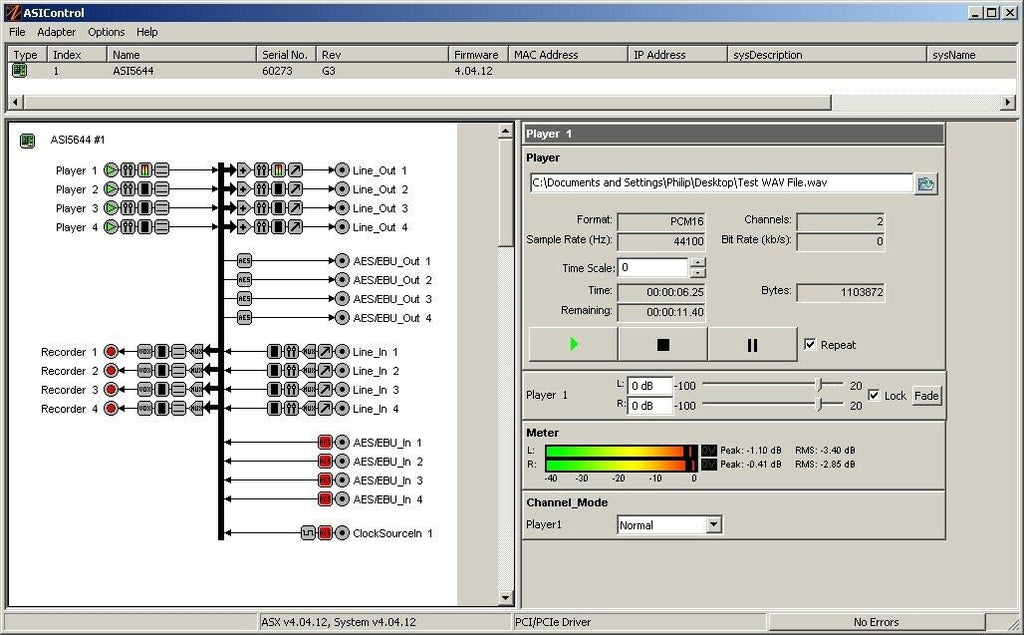Select the ClockSourceIn 1 waveform icon
Image resolution: width=1024 pixels, height=635 pixels.
tap(308, 533)
